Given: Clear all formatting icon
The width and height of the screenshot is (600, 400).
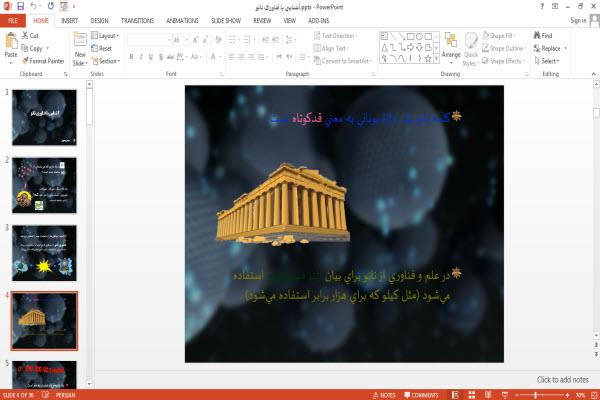Looking at the screenshot, I should (218, 40).
